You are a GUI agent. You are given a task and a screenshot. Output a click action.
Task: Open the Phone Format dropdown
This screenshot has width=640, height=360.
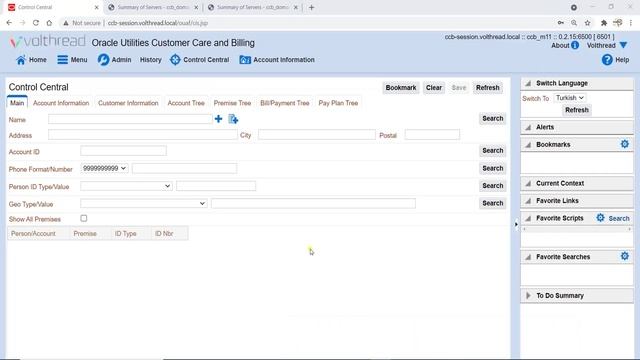(104, 168)
